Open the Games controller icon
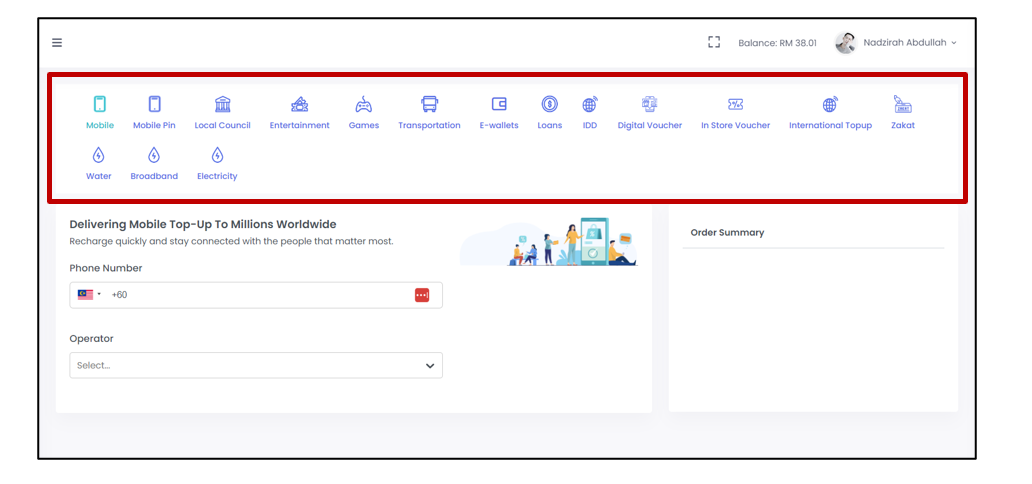 pyautogui.click(x=363, y=104)
